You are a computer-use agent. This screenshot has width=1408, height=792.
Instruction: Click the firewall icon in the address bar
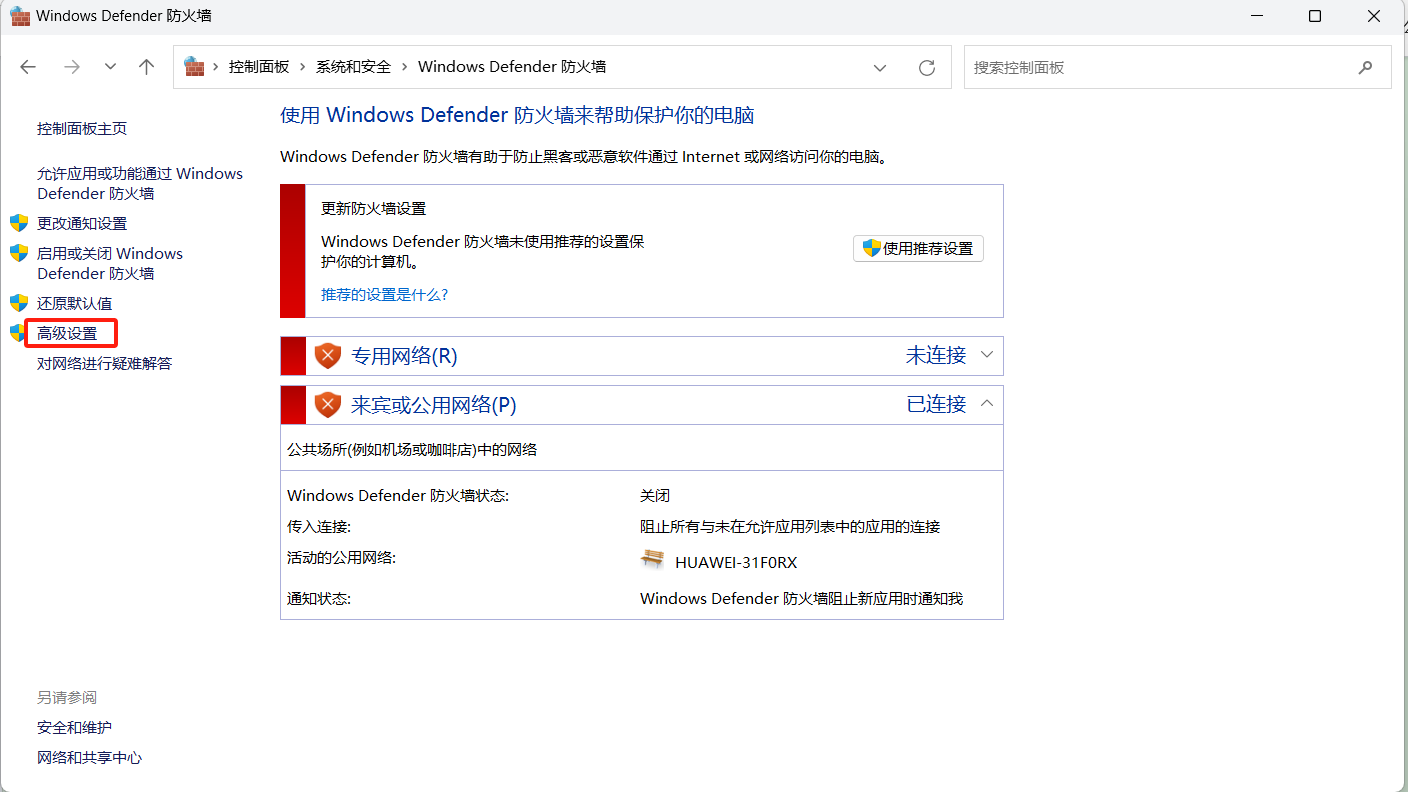pyautogui.click(x=194, y=67)
